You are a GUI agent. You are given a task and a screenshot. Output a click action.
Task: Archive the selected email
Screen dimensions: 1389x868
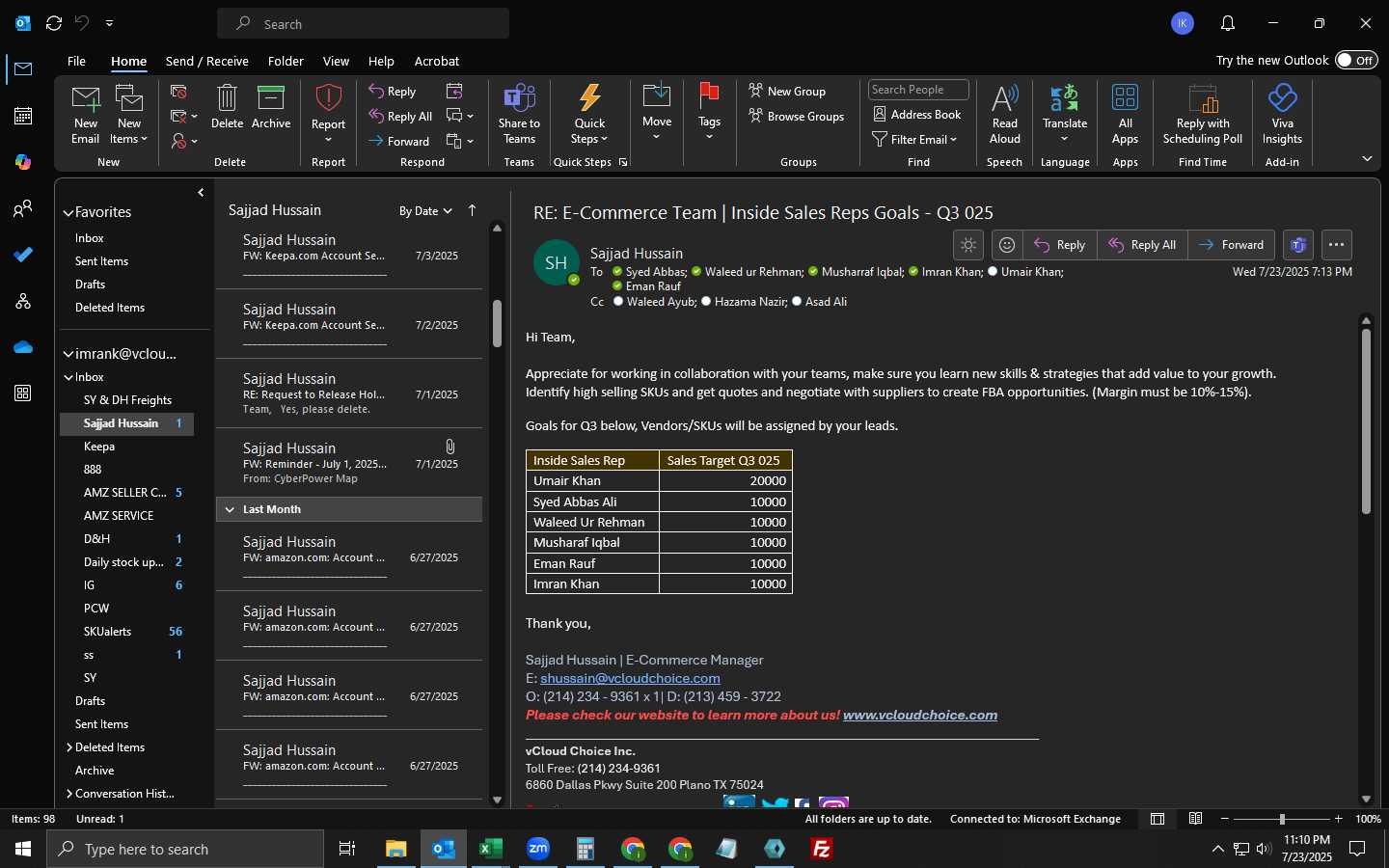click(x=271, y=107)
